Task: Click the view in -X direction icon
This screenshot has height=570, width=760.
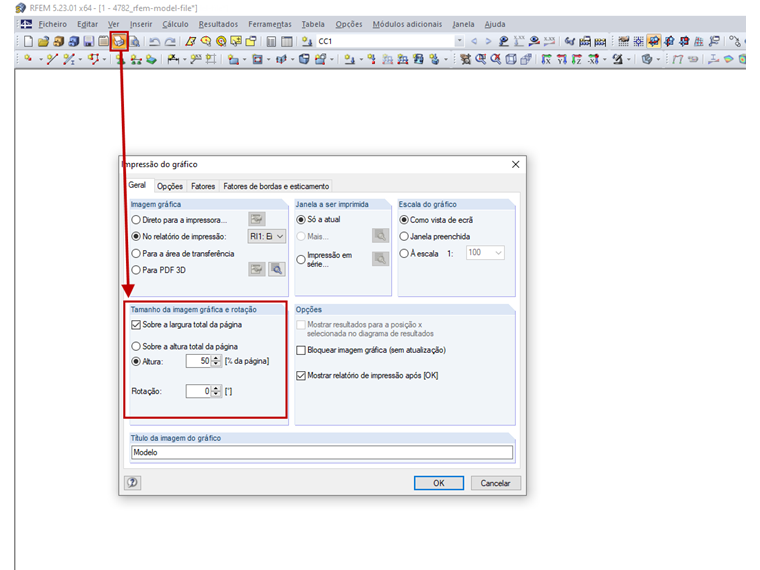Action: coord(593,59)
